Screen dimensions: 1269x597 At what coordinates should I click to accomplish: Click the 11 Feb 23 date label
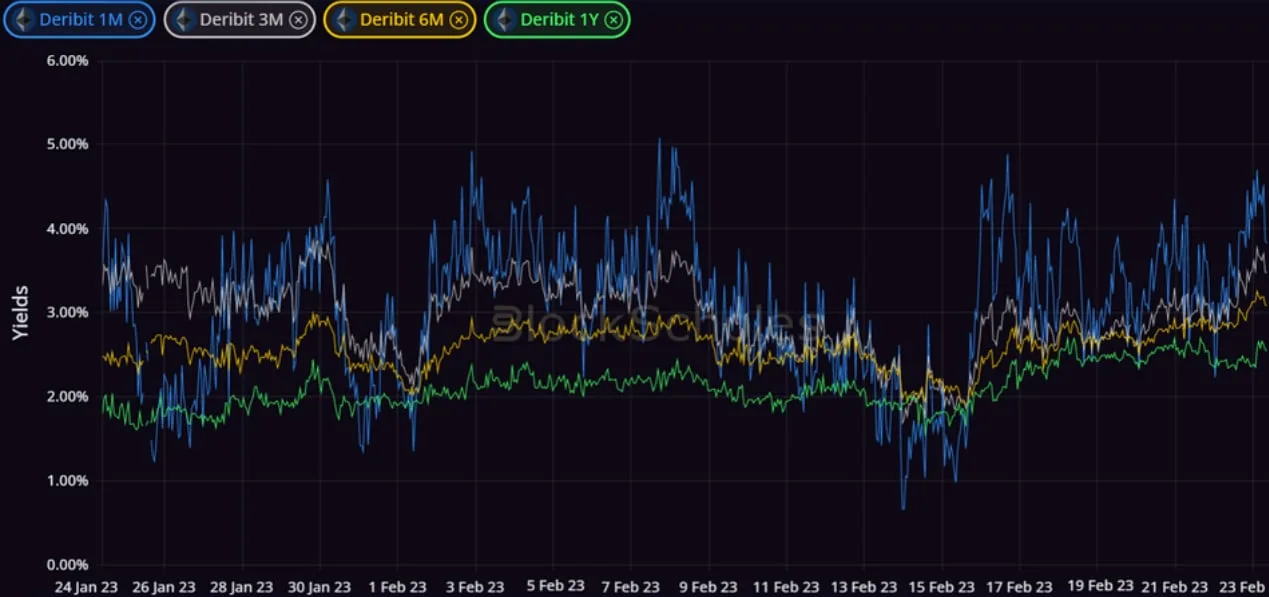(x=787, y=587)
